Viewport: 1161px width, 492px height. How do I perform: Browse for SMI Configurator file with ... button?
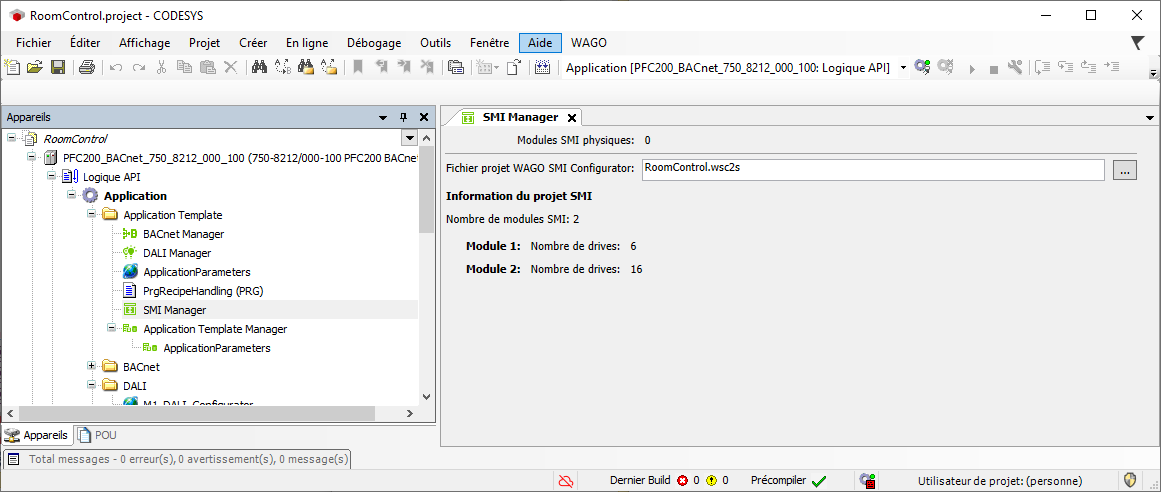(x=1124, y=170)
